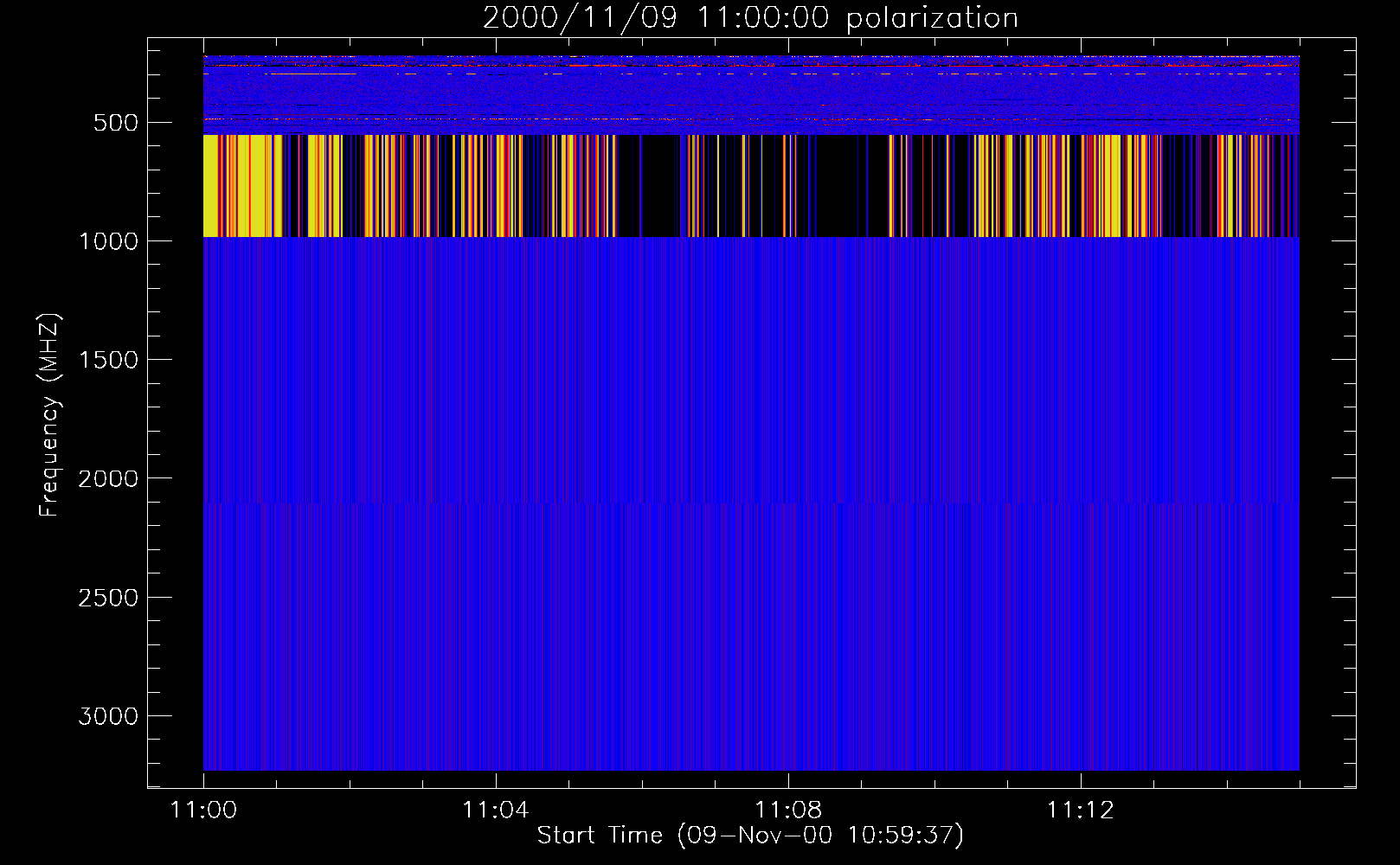Click the 11:12 time tick label
The width and height of the screenshot is (1400, 865).
(1081, 811)
